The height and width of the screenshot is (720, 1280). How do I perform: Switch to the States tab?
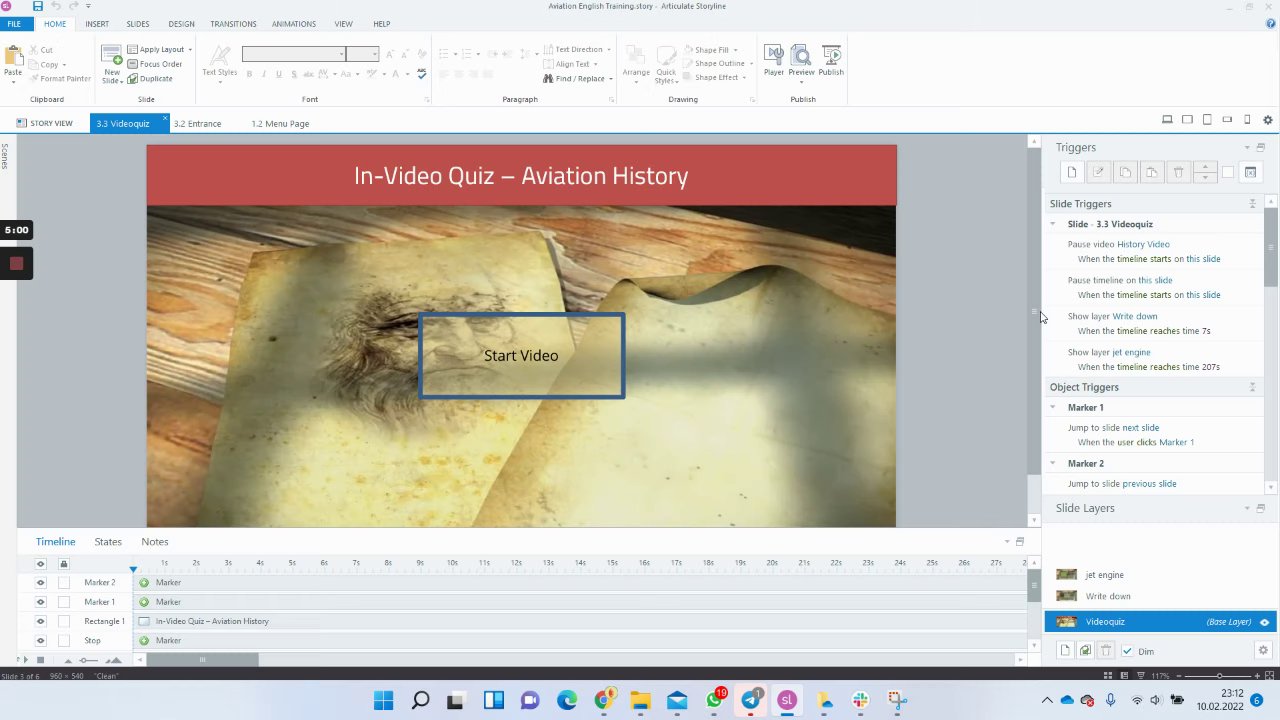108,541
